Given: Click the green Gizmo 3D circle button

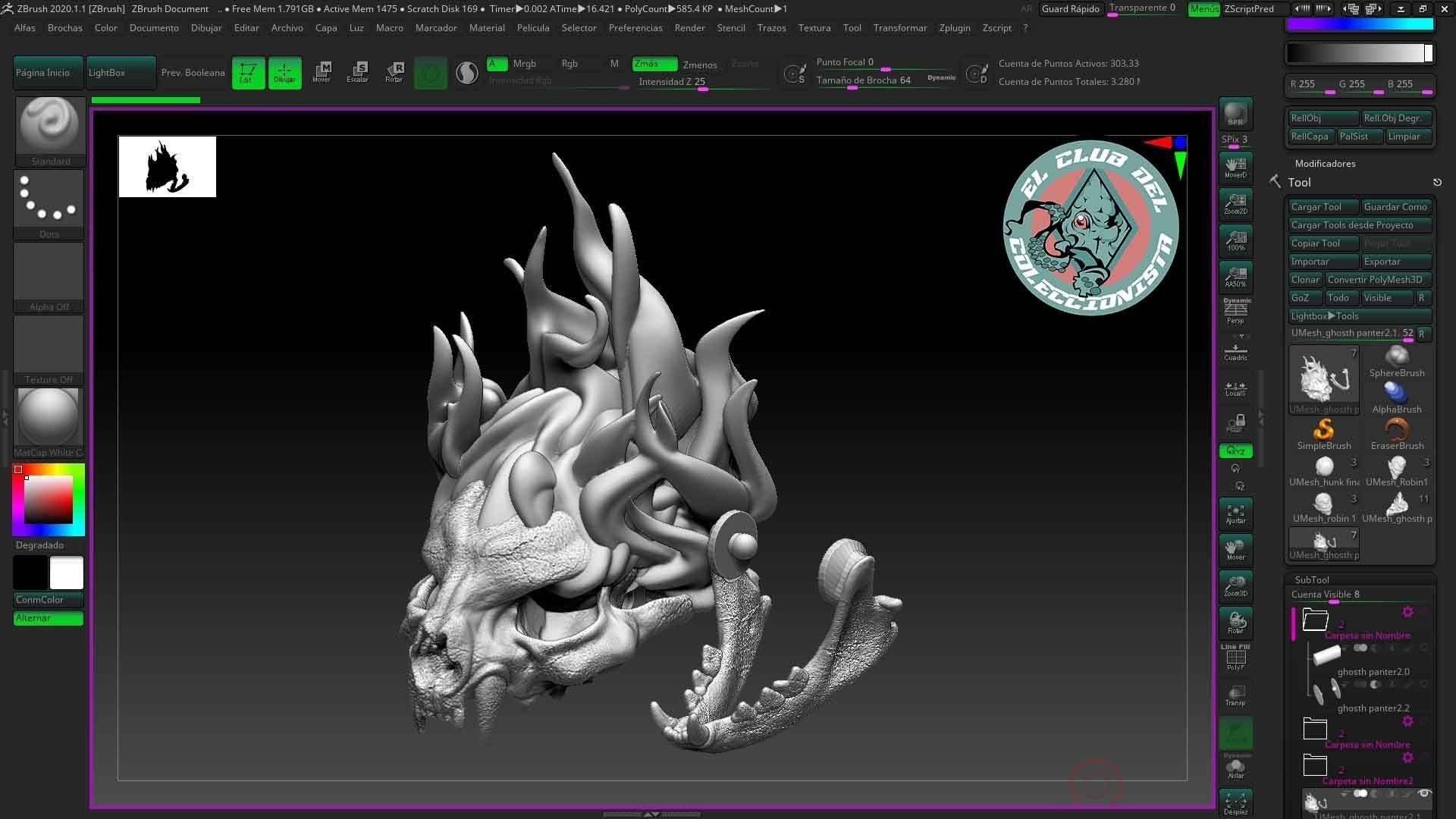Looking at the screenshot, I should coord(431,73).
